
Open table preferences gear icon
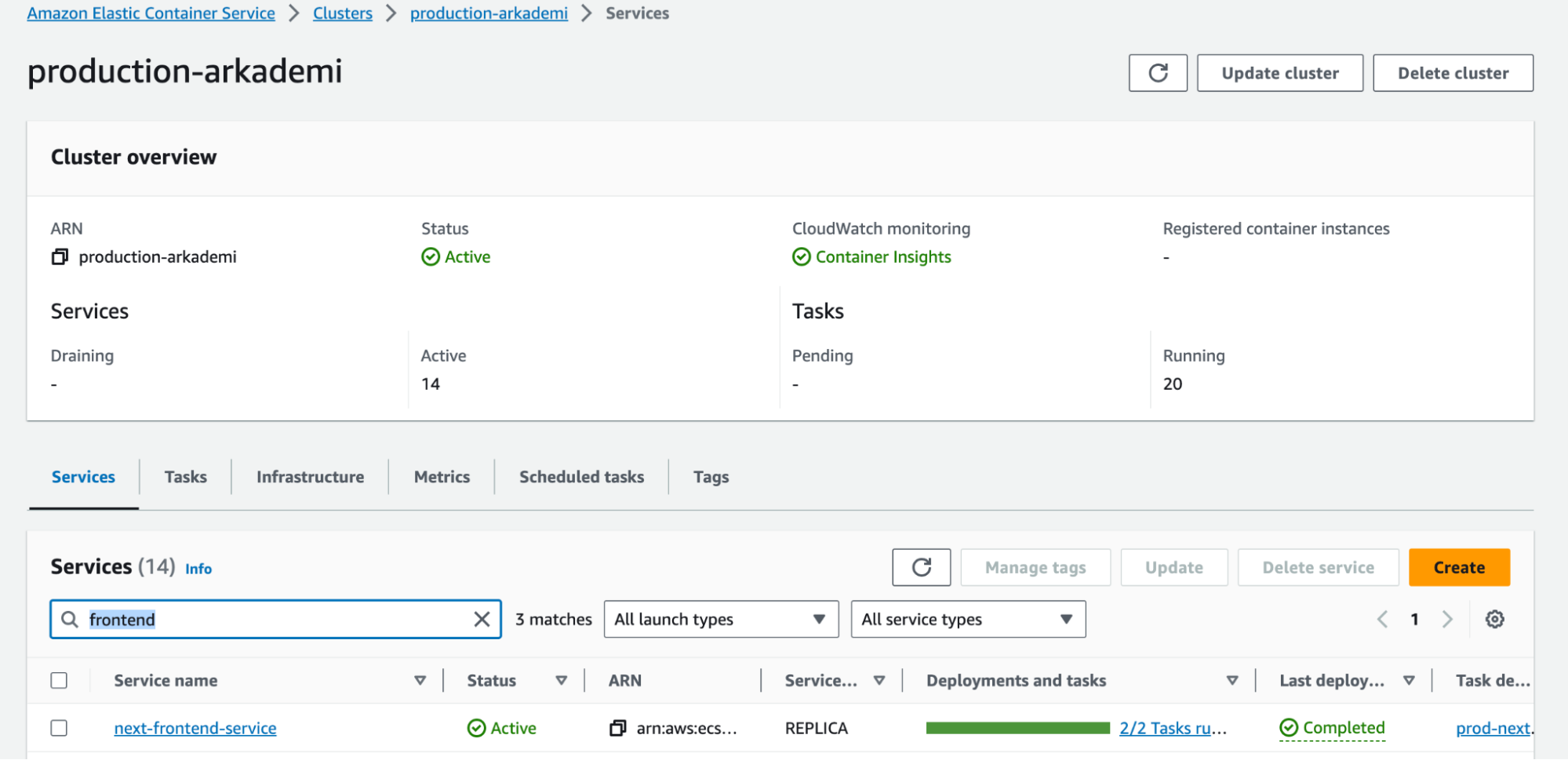click(x=1494, y=620)
